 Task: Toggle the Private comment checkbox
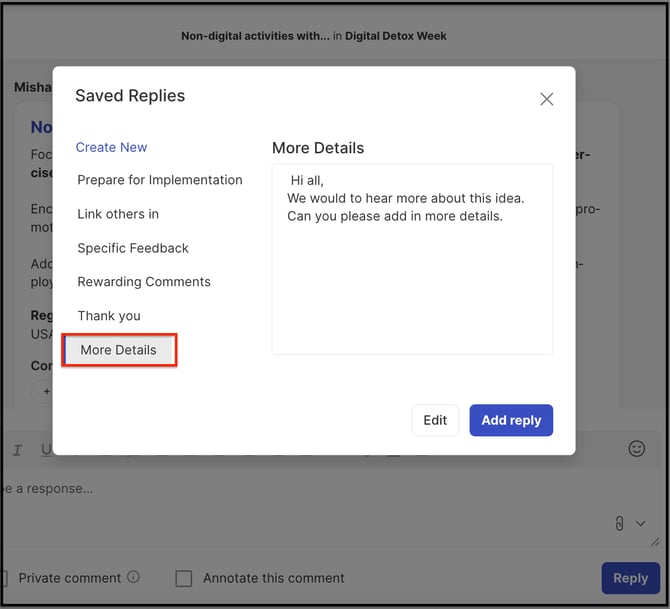point(4,578)
